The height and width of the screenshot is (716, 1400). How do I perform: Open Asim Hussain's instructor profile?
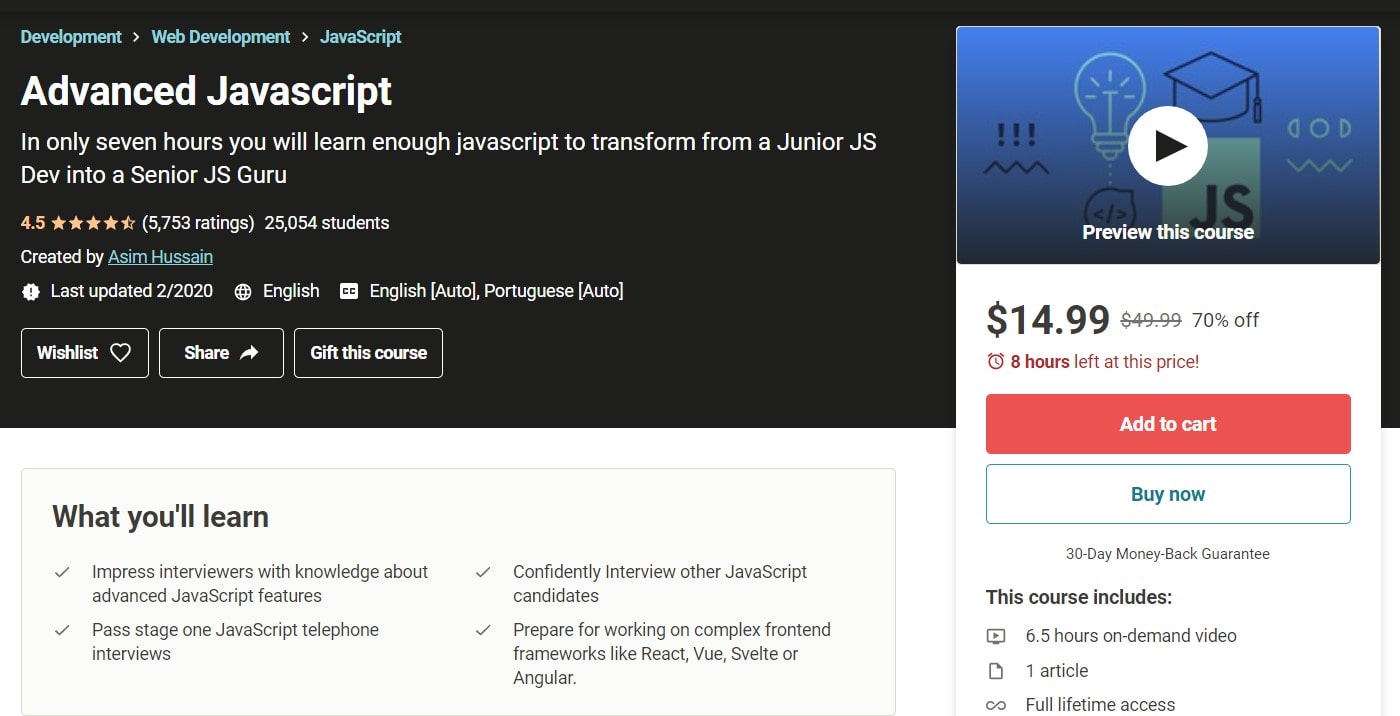(x=160, y=257)
